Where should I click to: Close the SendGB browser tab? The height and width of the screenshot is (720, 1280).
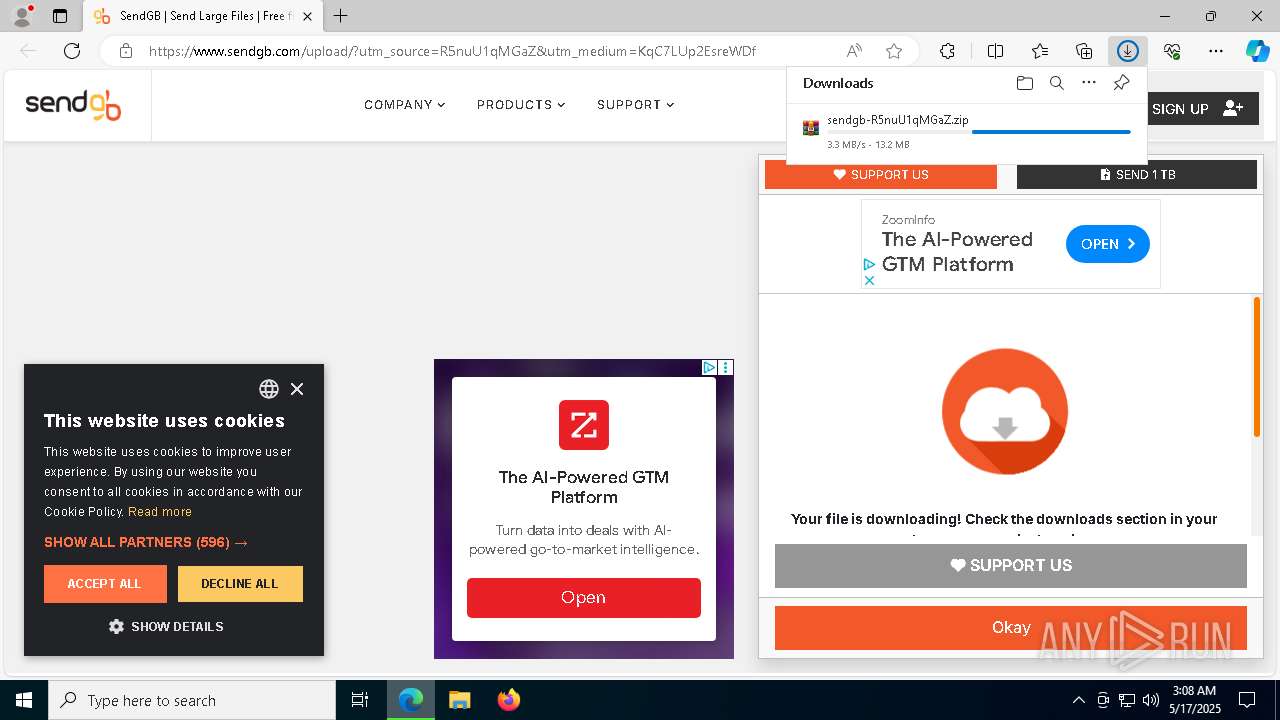(308, 16)
